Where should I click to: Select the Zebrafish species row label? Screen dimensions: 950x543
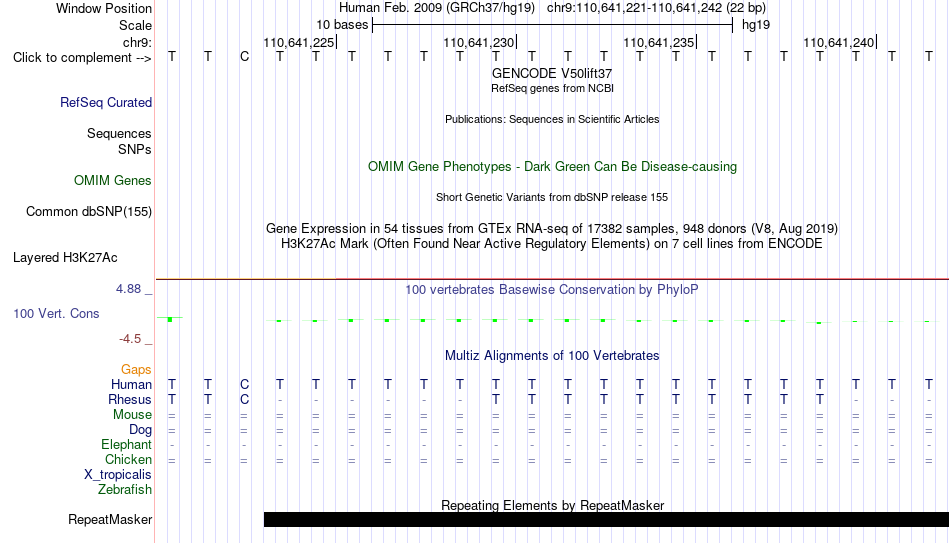125,489
